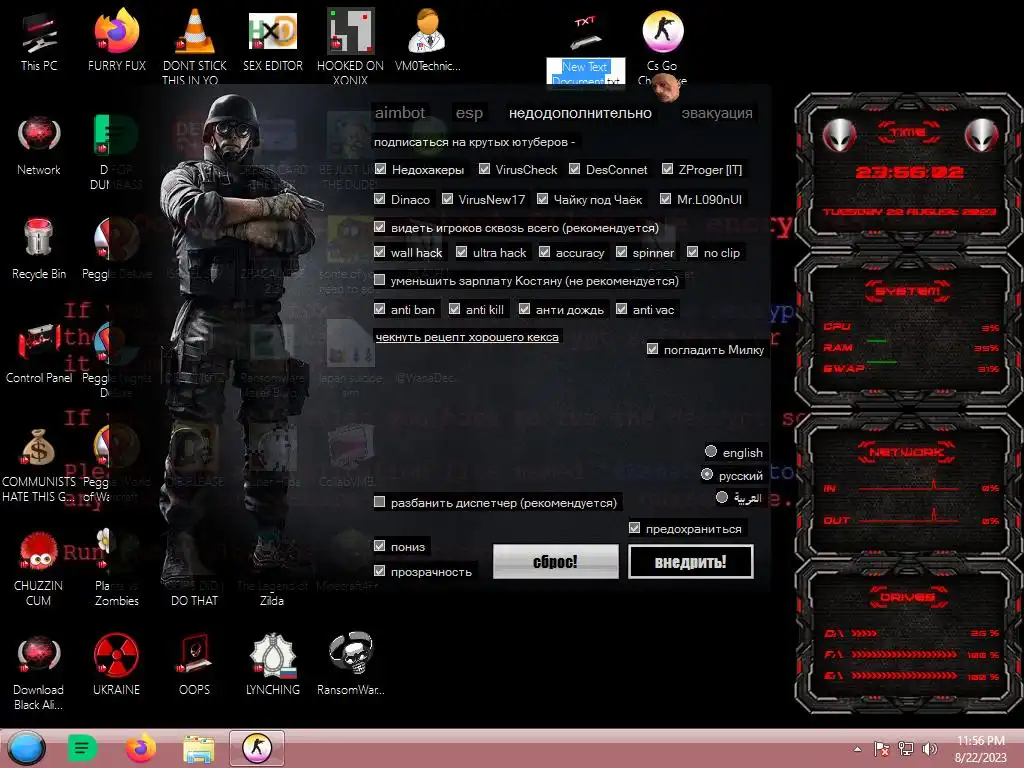1024x768 pixels.
Task: Open the VLC cone icon labeled DONT STICK
Action: pos(195,46)
